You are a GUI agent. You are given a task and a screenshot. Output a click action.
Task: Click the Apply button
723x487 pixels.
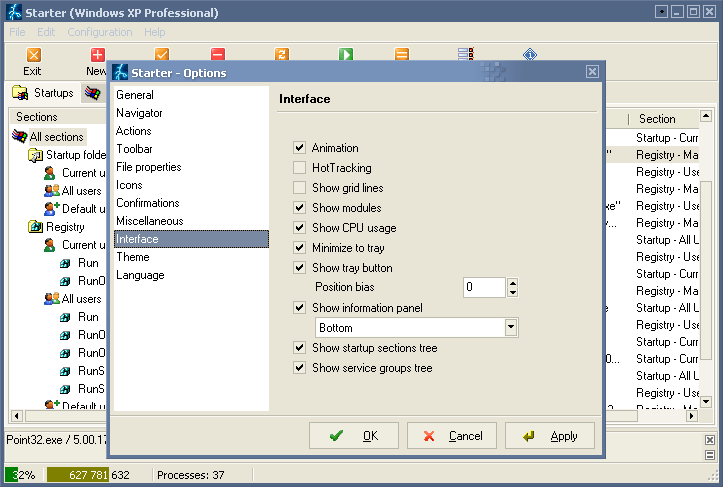point(550,435)
